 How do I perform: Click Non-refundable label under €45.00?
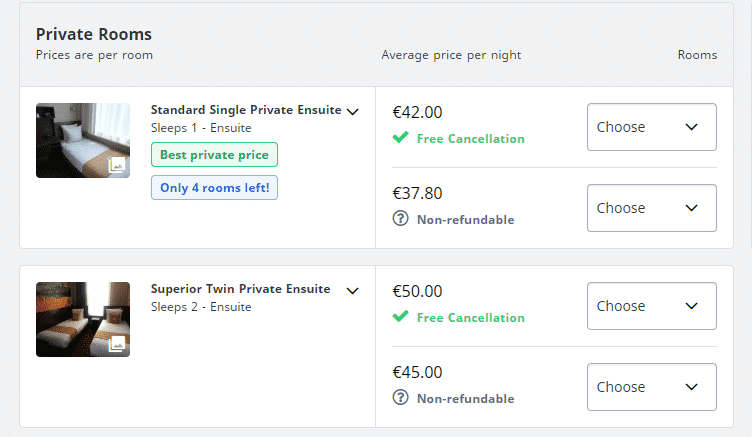pos(466,399)
